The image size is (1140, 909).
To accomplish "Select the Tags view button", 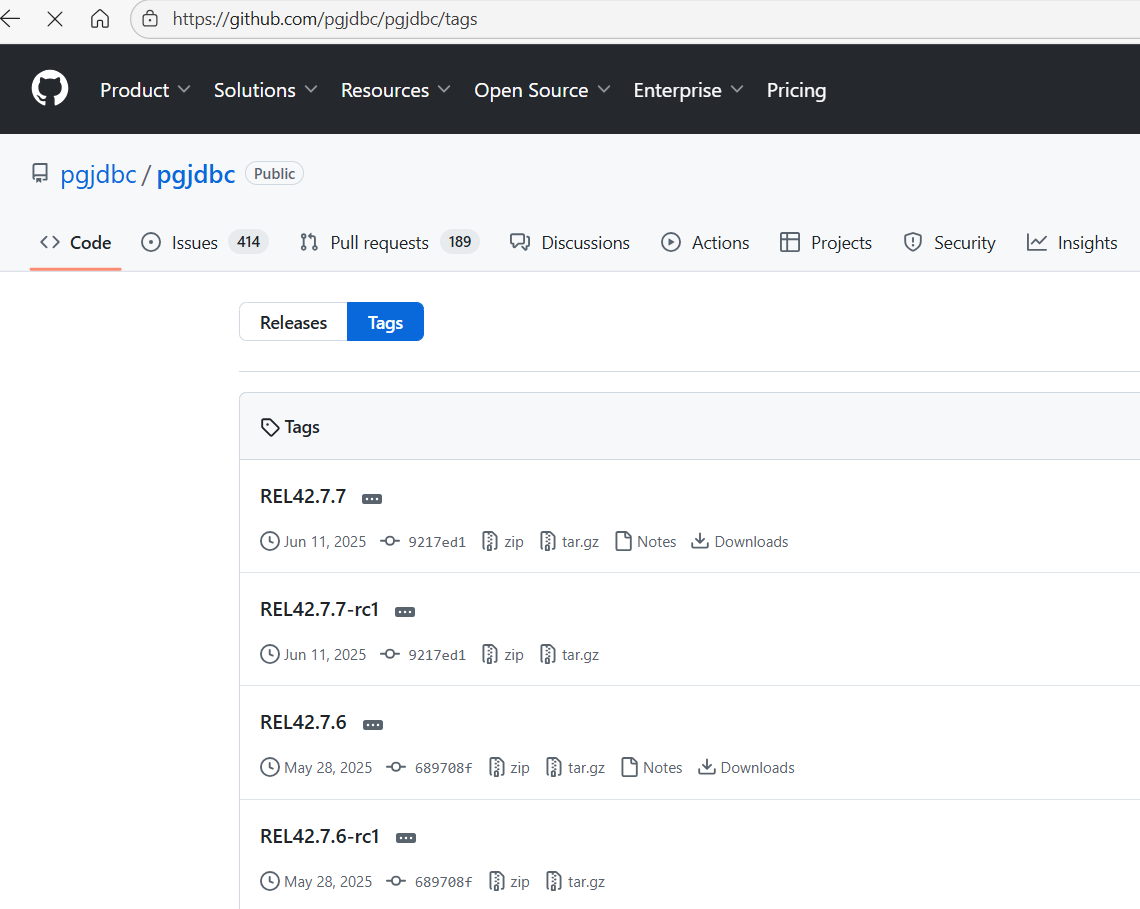I will pyautogui.click(x=385, y=322).
